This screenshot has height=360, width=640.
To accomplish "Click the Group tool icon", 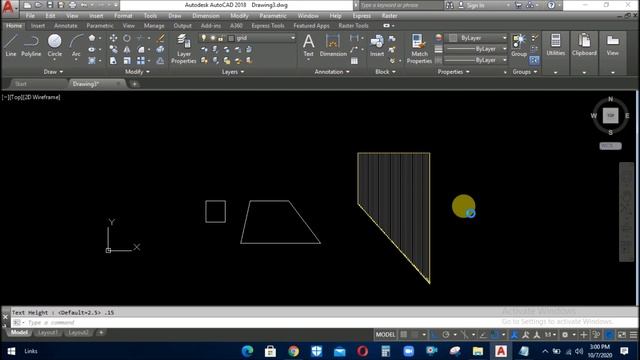I will (519, 45).
